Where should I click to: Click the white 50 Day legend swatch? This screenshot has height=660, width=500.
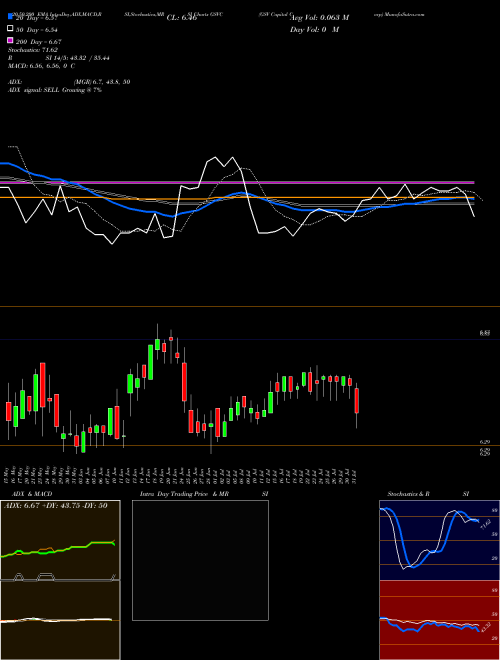[10, 29]
